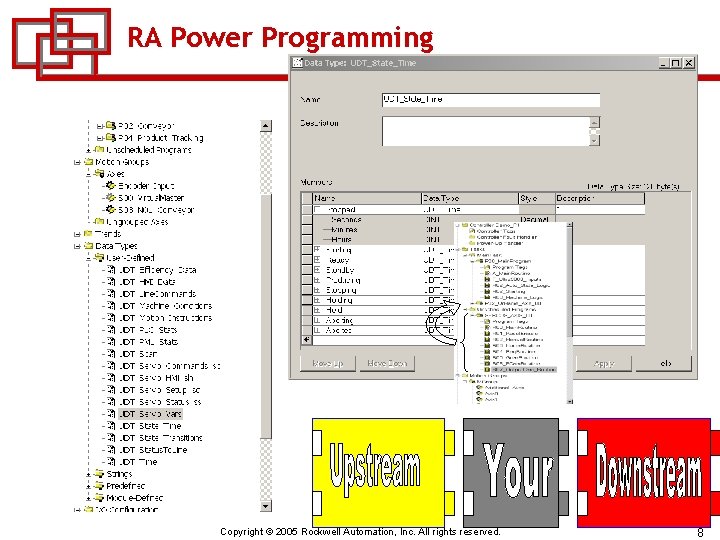The width and height of the screenshot is (720, 540).
Task: Click the Unscheduled Programs folder icon
Action: (x=99, y=149)
